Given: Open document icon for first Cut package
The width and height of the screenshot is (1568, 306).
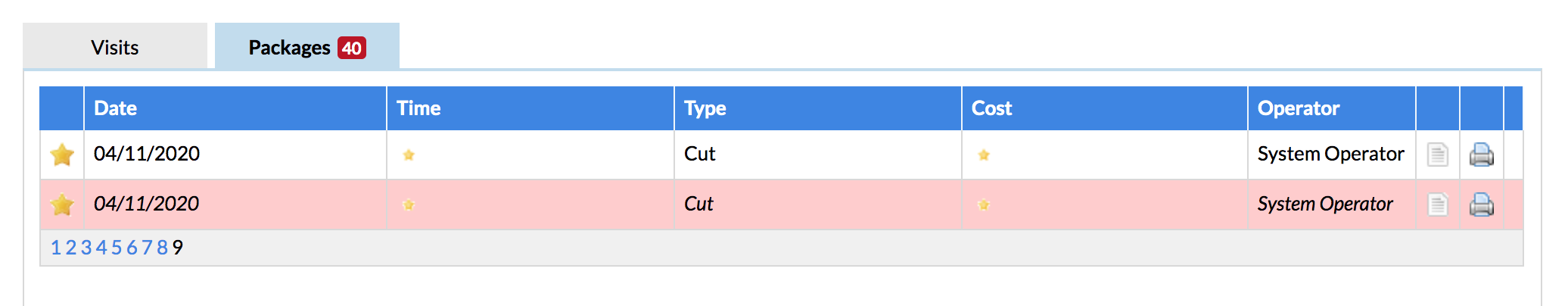Looking at the screenshot, I should tap(1438, 155).
